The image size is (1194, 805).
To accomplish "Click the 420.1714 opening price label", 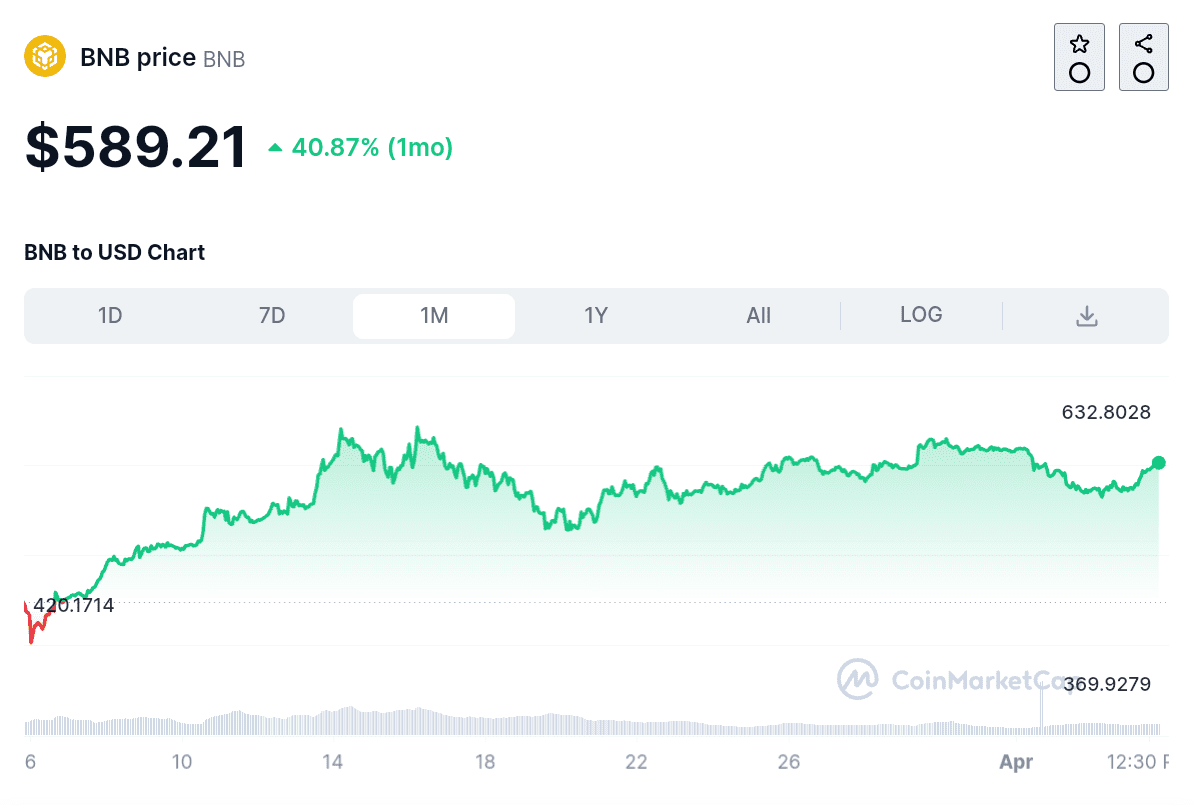I will point(73,605).
